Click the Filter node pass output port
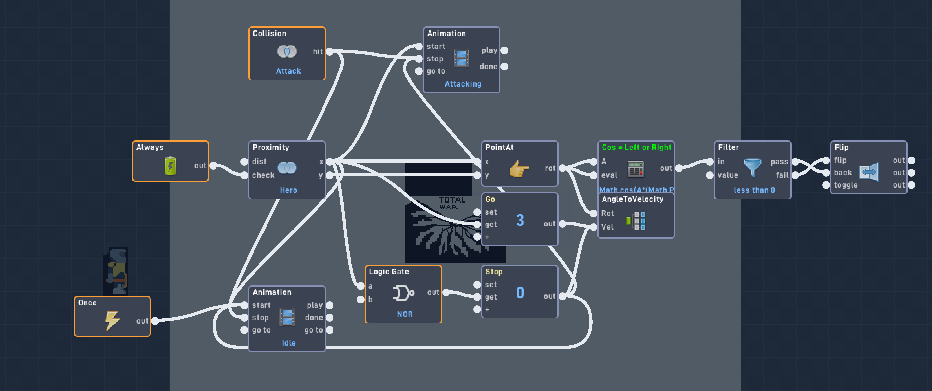This screenshot has height=391, width=932. coord(794,162)
